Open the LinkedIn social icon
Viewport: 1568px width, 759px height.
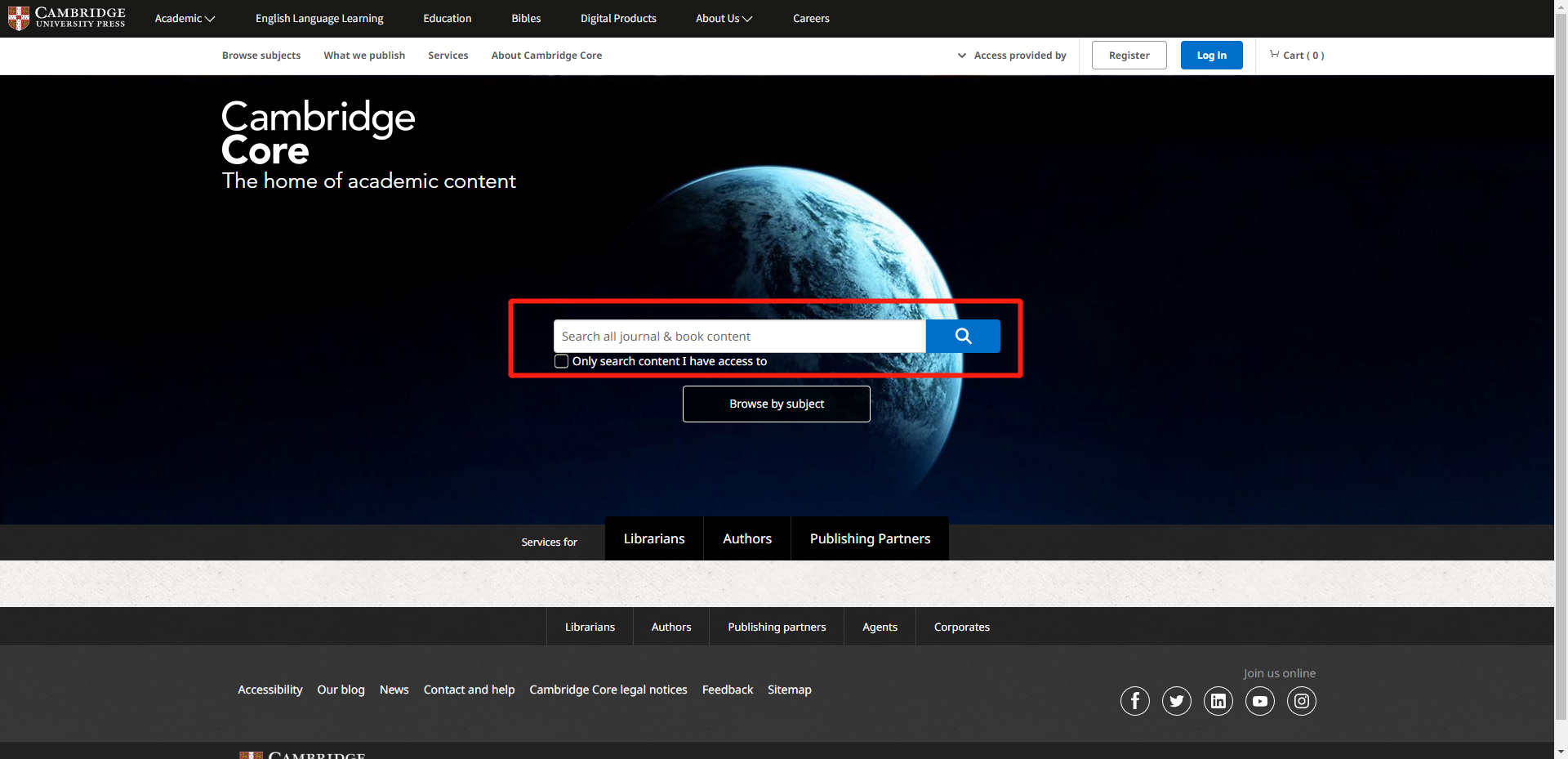[1218, 701]
